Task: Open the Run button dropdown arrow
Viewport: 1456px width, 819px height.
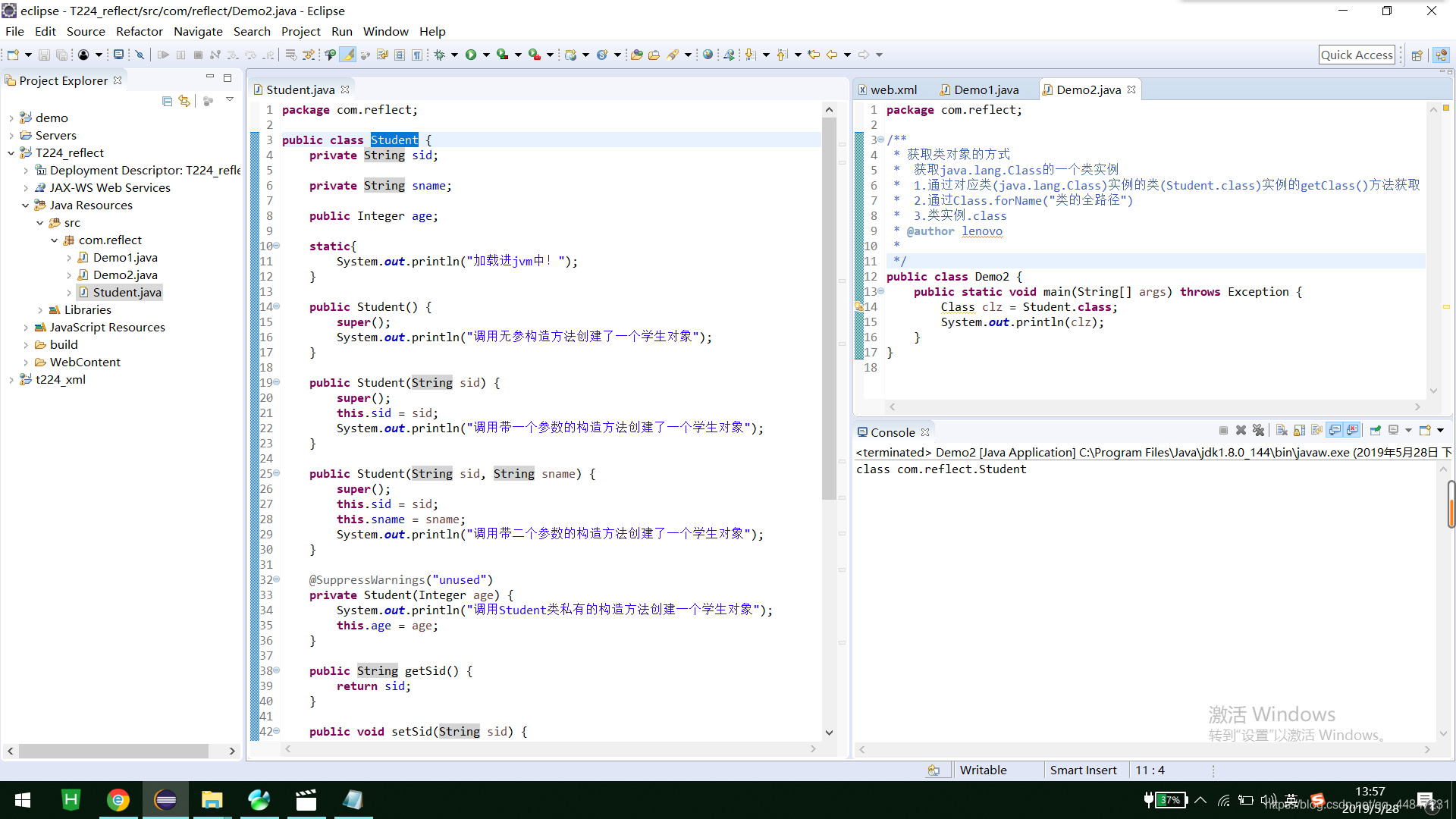Action: [486, 55]
